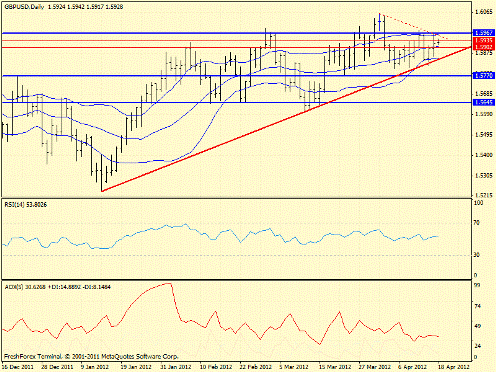This screenshot has height=372, width=496.
Task: Select the dashed red descending trendline
Action: coord(413,26)
